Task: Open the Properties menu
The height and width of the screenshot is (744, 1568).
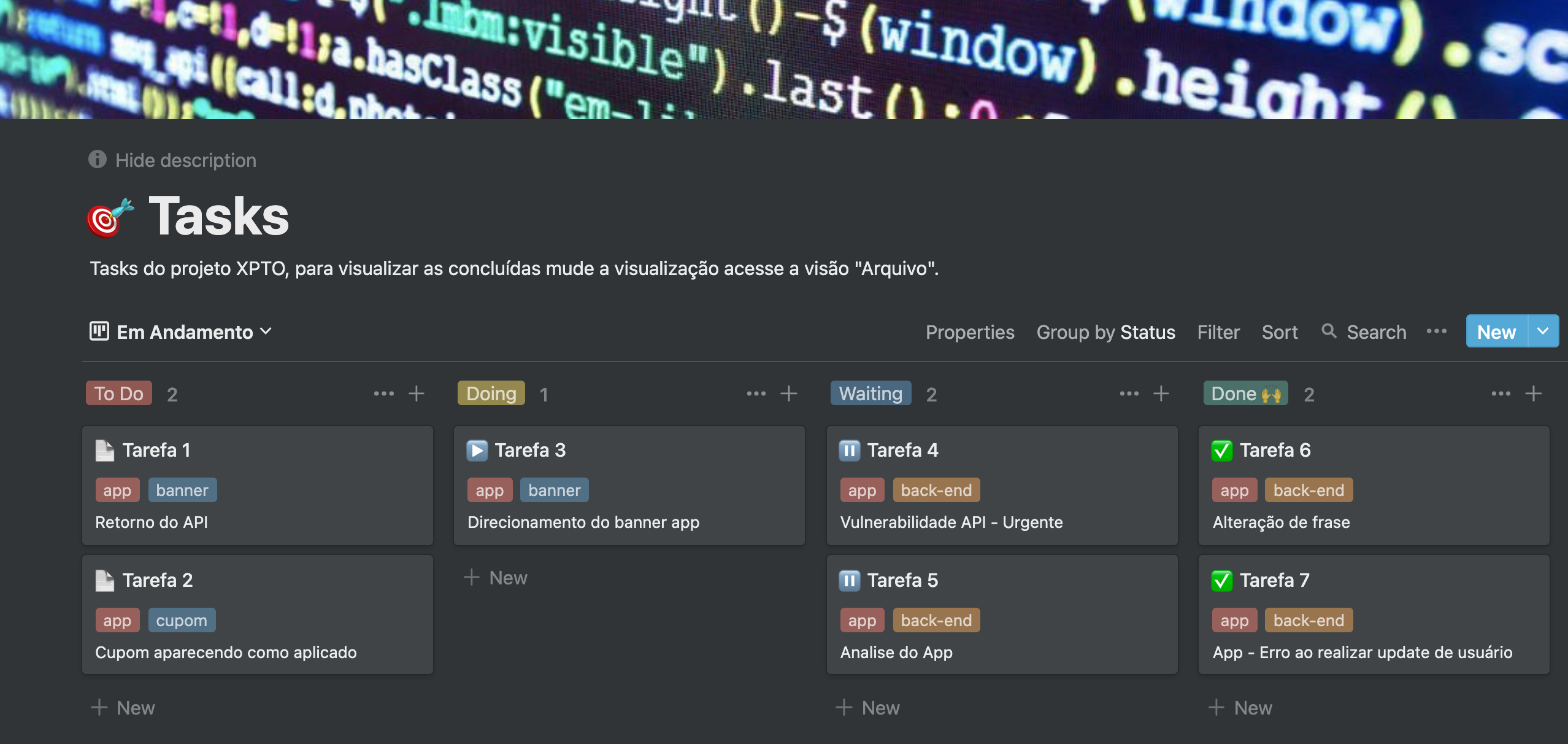Action: (970, 332)
